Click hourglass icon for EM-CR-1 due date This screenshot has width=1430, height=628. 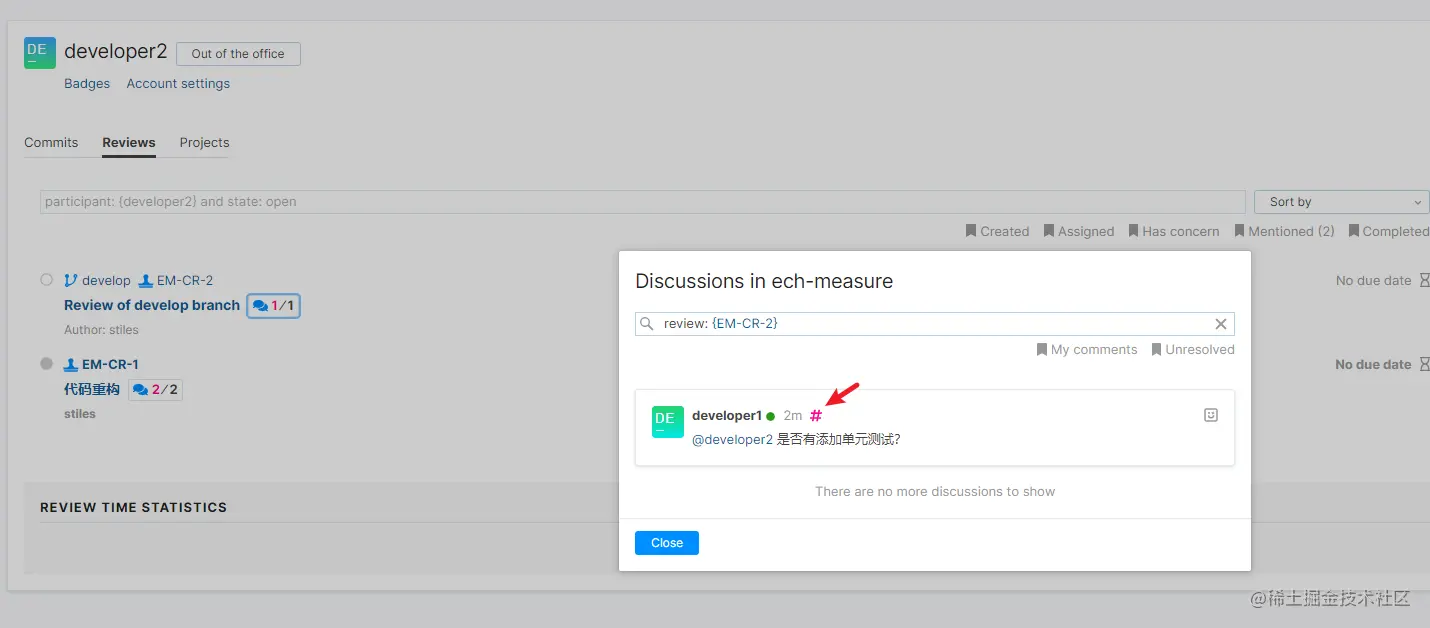tap(1425, 365)
